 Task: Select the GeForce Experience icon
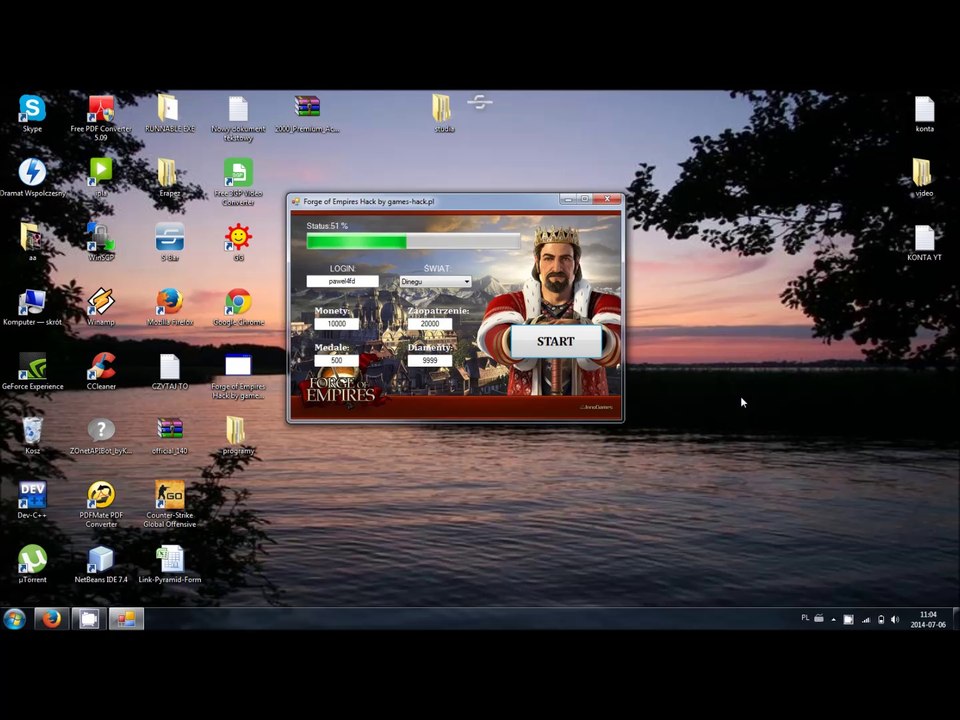32,371
